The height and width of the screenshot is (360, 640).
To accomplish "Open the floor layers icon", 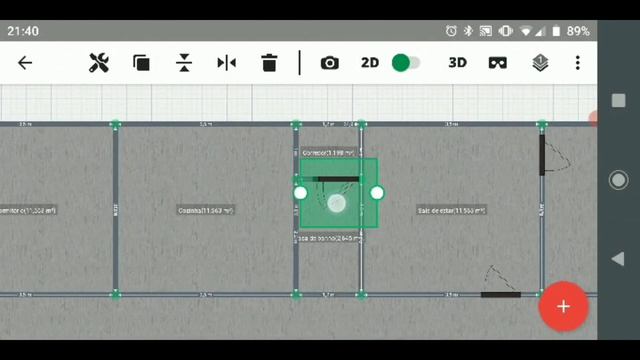I will tap(540, 63).
